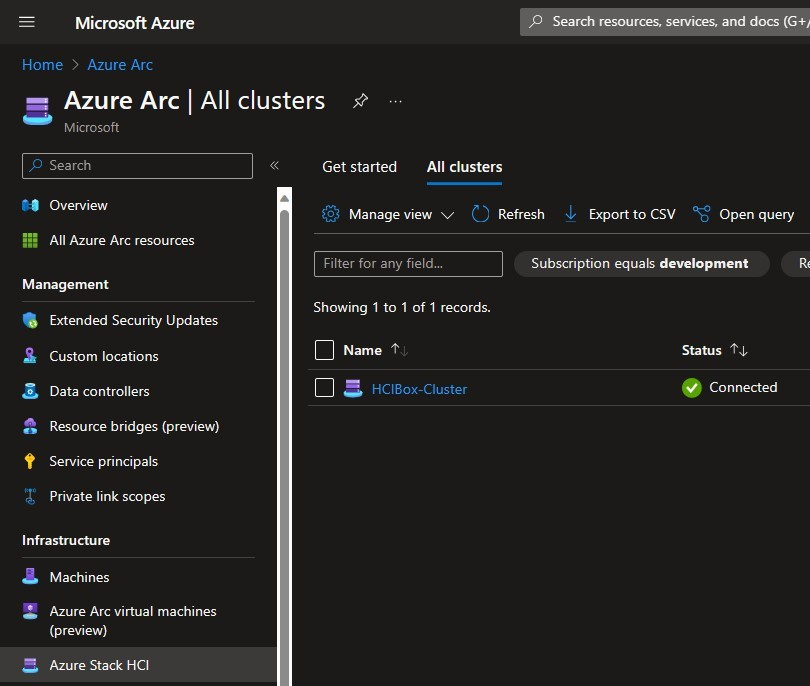Screen dimensions: 810x686
Task: Click the Resource bridges icon
Action: point(30,426)
